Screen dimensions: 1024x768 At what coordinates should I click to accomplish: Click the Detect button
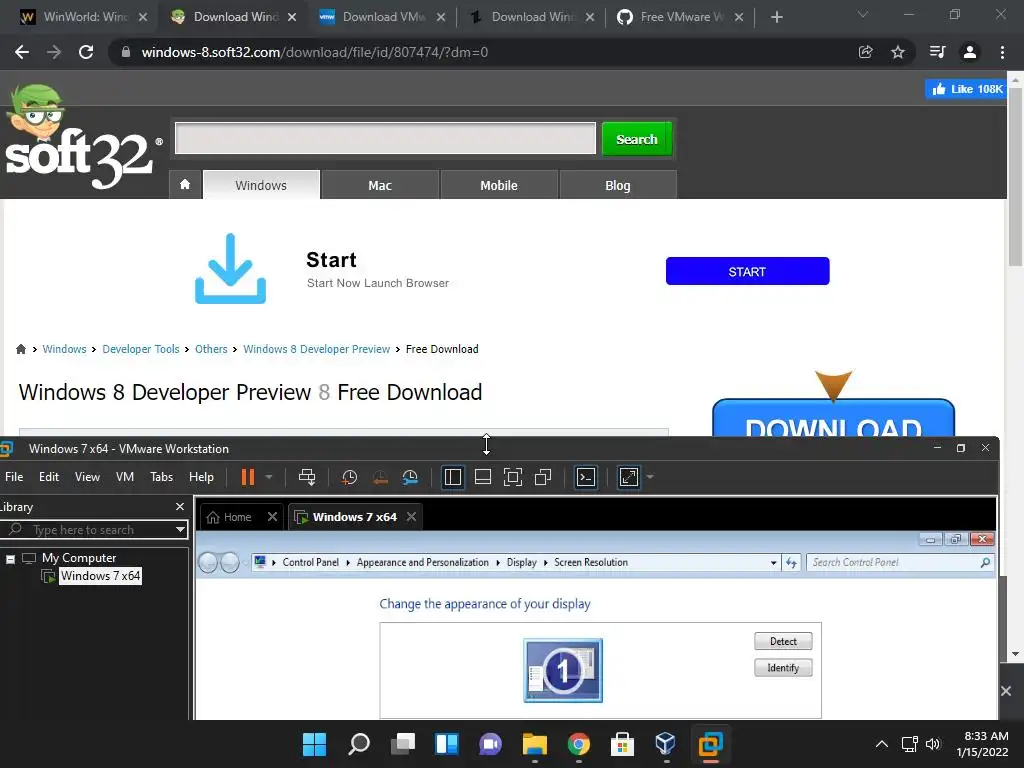(x=783, y=641)
